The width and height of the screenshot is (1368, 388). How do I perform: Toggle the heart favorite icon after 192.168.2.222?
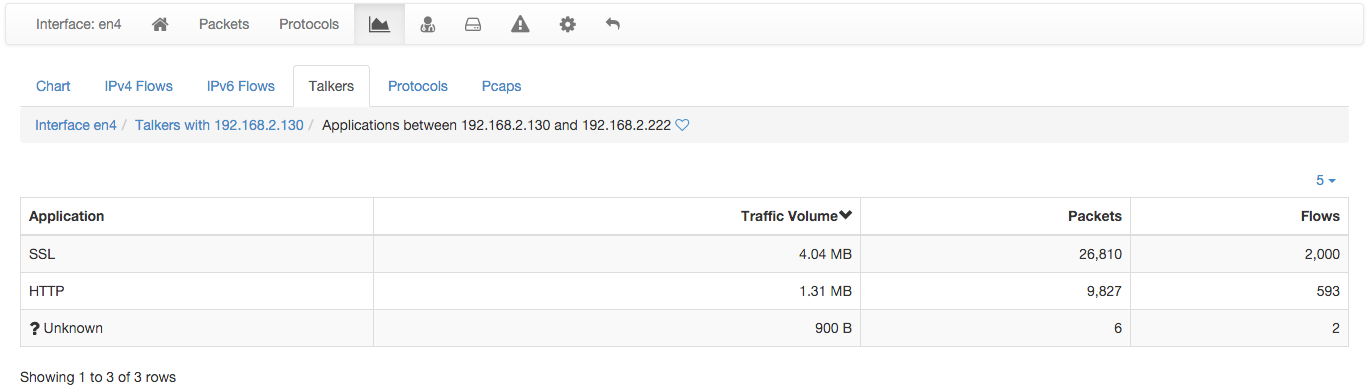point(683,126)
